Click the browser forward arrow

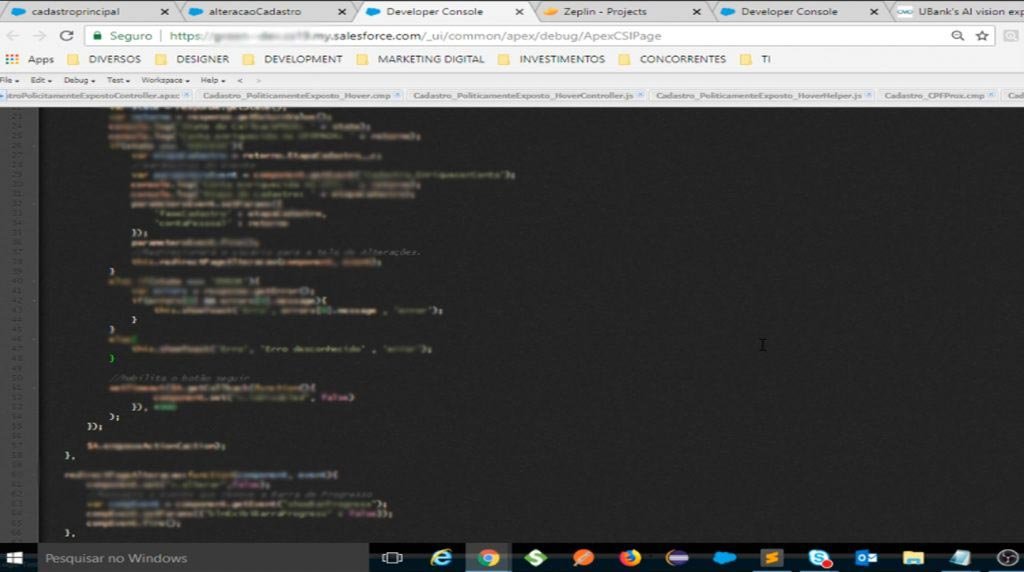pos(39,36)
